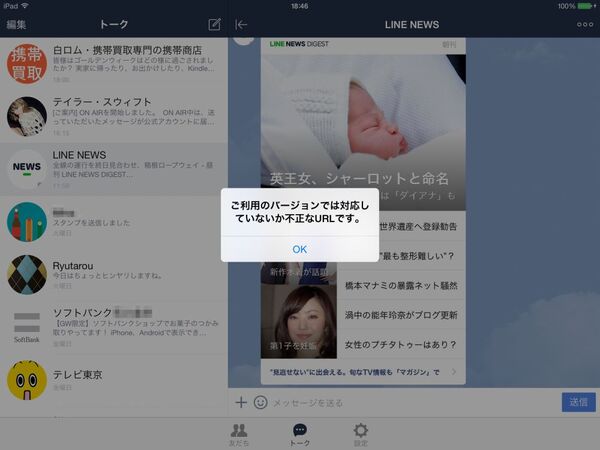Open the 女性のプチタトゥーはあり? article
Viewport: 600px width, 450px height.
pyautogui.click(x=400, y=344)
